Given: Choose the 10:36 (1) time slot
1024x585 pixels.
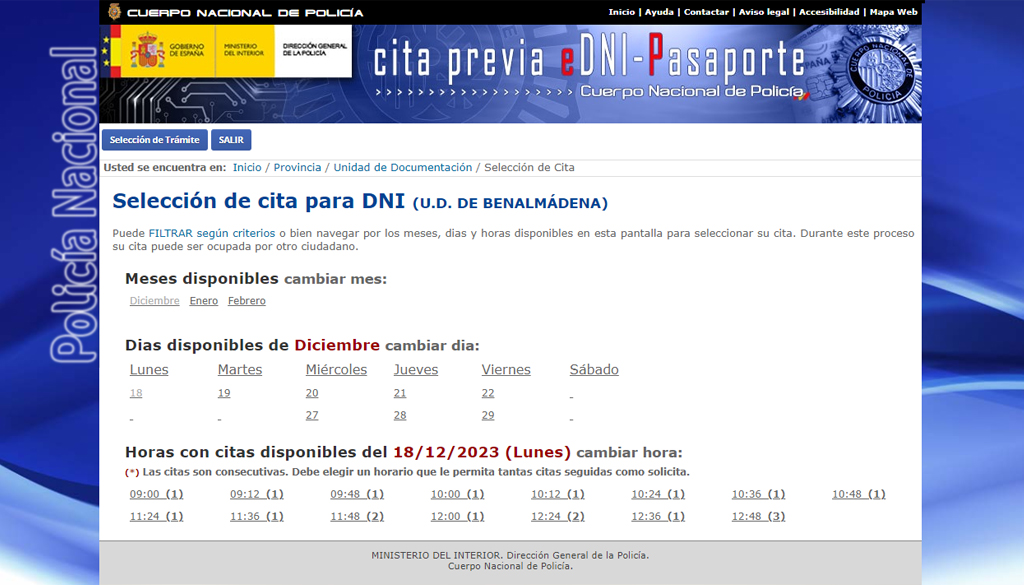Looking at the screenshot, I should [758, 494].
